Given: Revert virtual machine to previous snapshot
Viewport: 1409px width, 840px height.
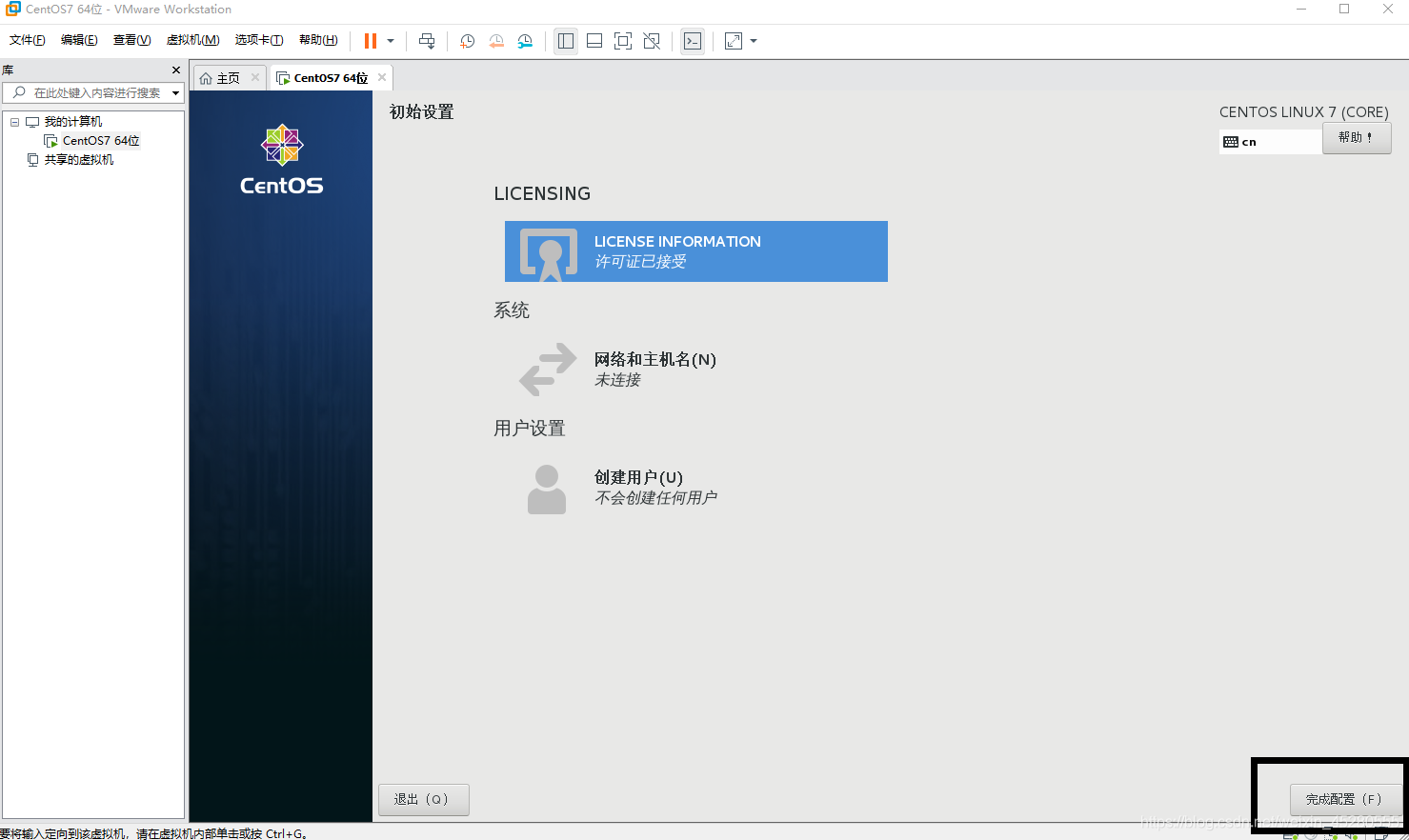Looking at the screenshot, I should coord(496,41).
